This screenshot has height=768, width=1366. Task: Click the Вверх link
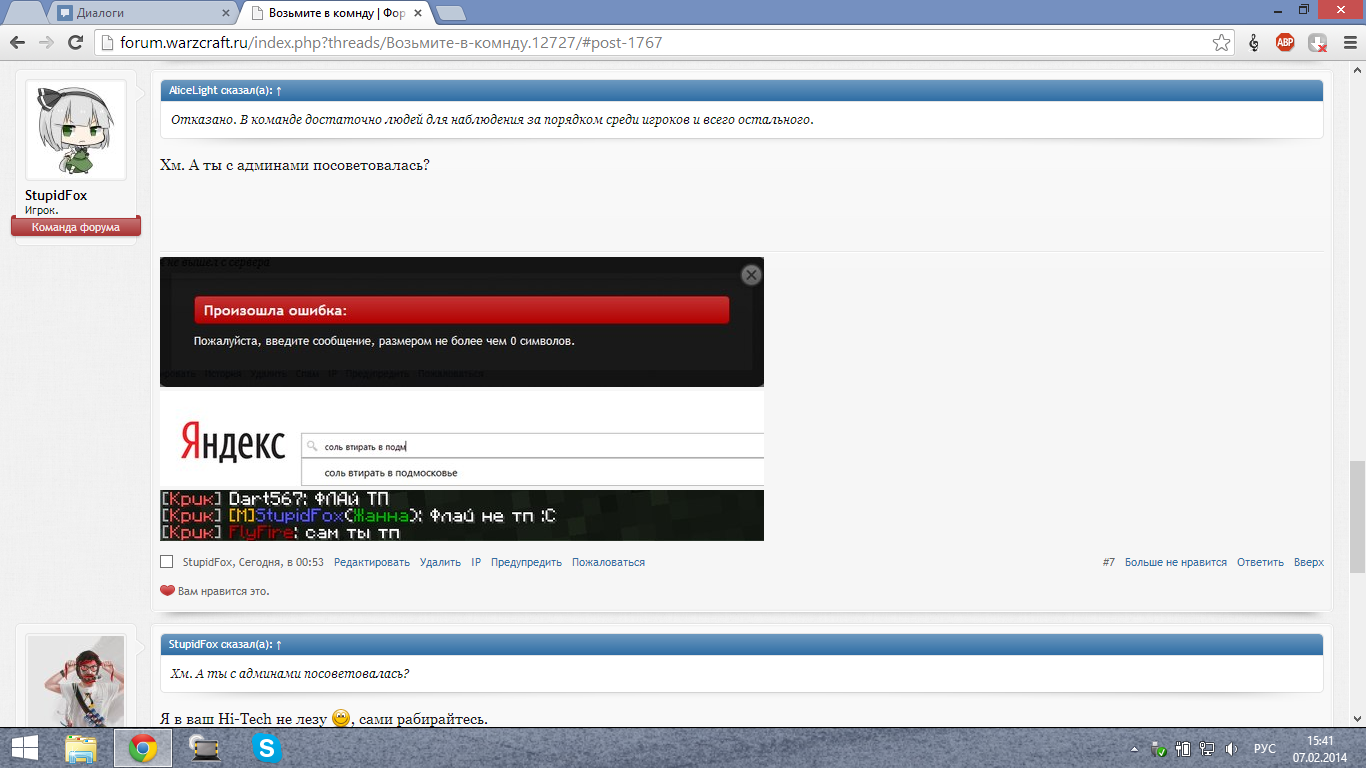click(1309, 562)
